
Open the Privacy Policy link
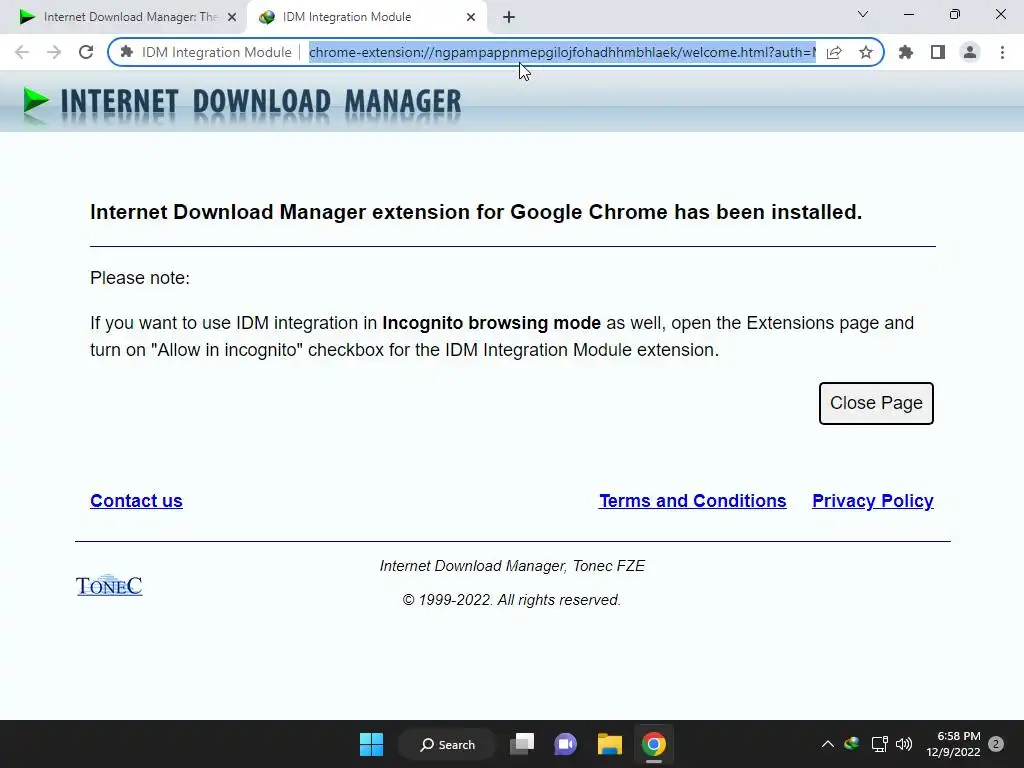tap(873, 501)
